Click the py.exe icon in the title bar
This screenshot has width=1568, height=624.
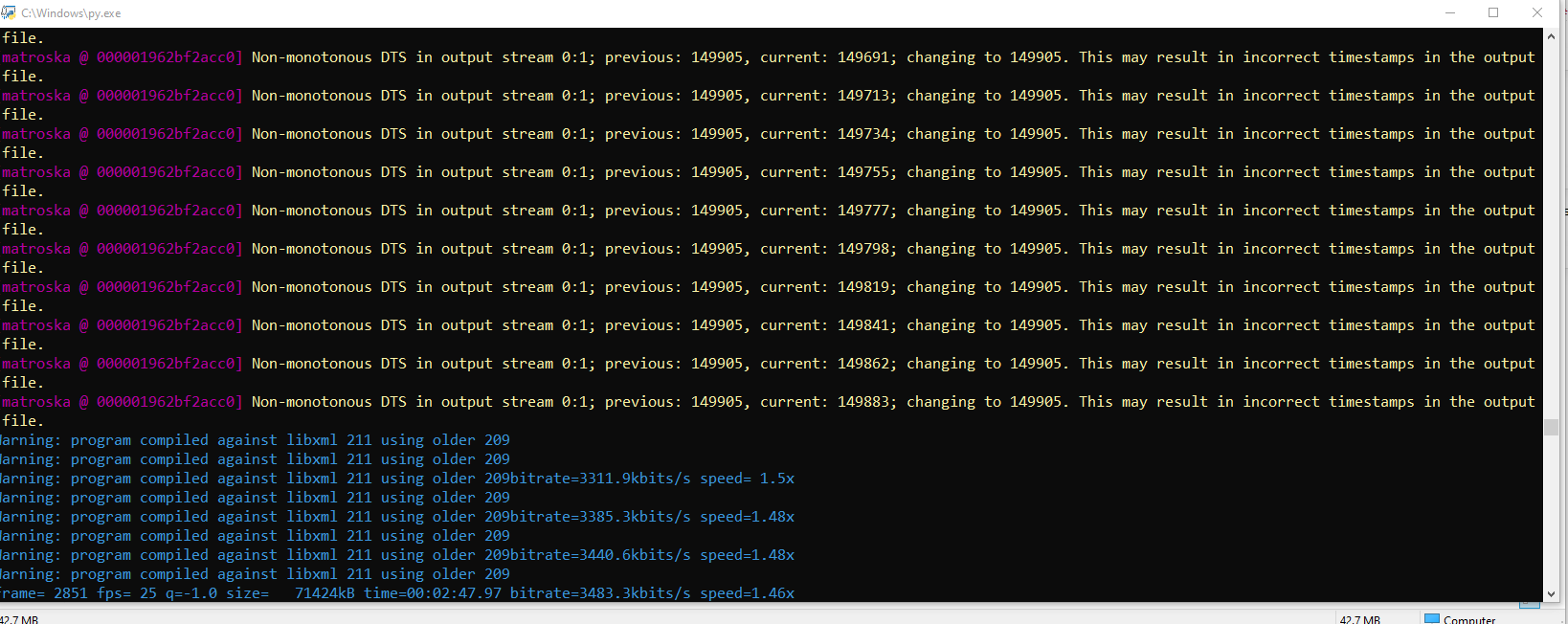tap(9, 12)
